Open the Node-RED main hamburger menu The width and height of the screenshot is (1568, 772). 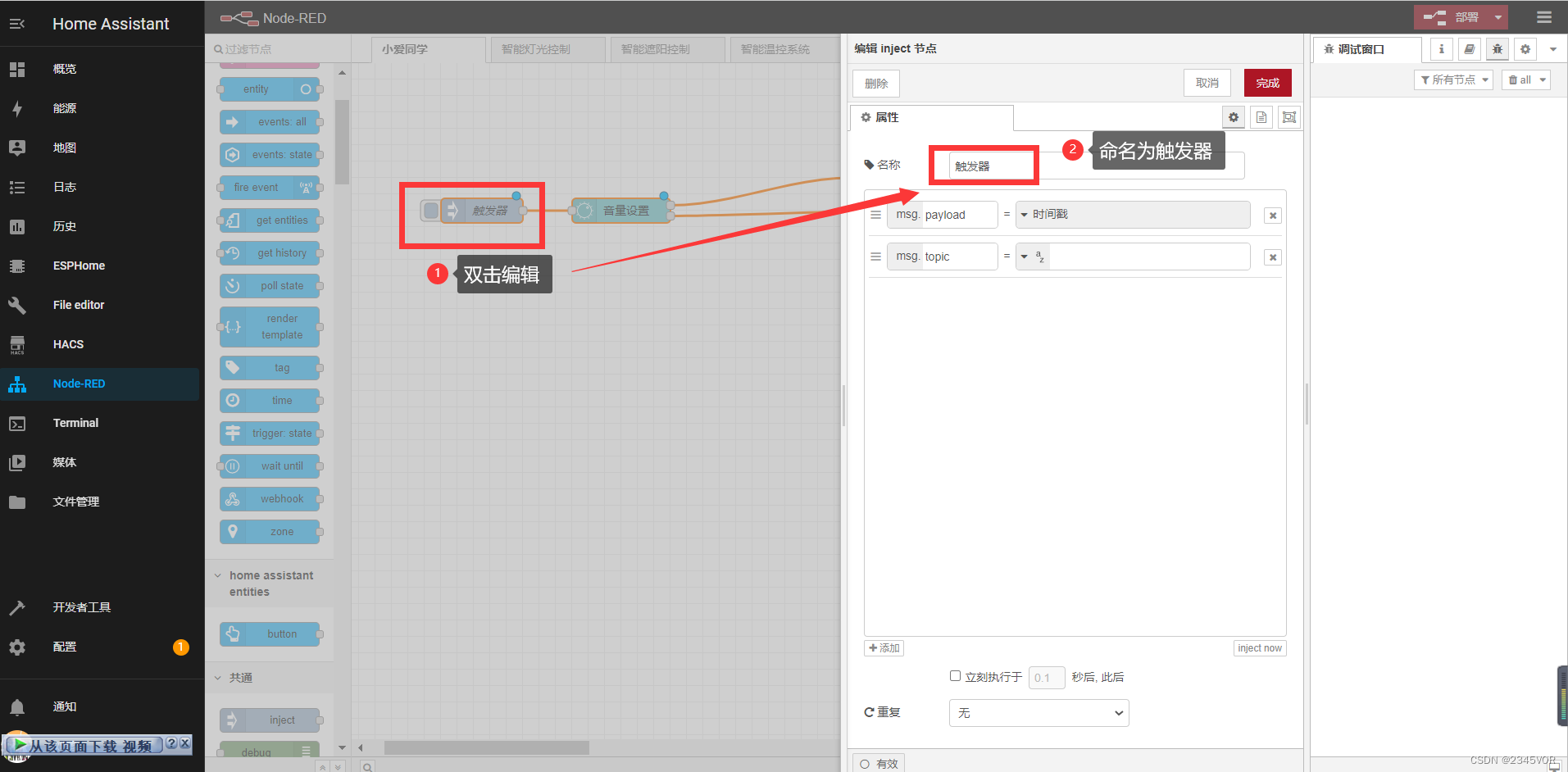(1544, 17)
